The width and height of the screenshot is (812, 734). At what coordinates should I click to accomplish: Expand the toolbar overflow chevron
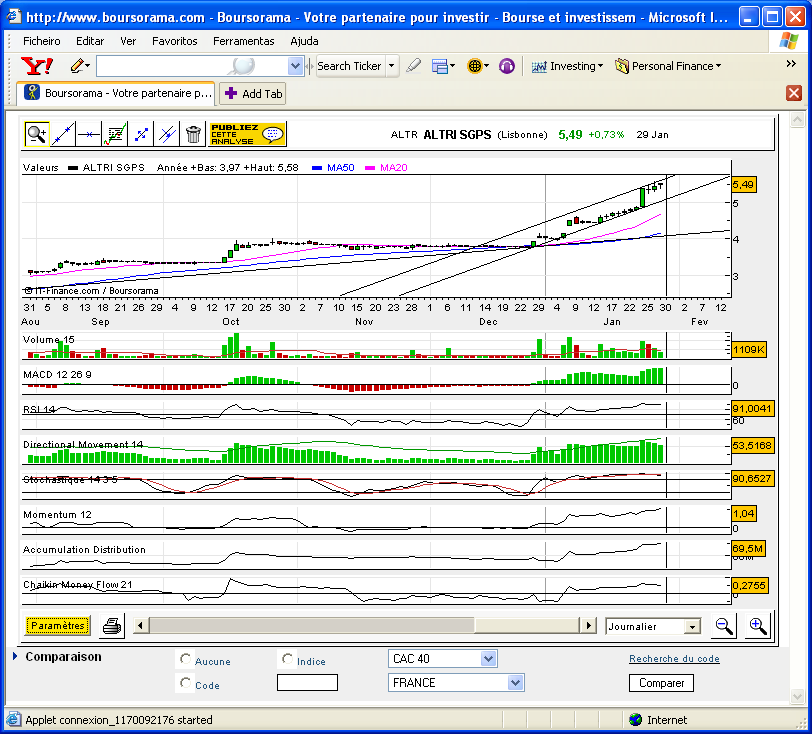(x=791, y=63)
